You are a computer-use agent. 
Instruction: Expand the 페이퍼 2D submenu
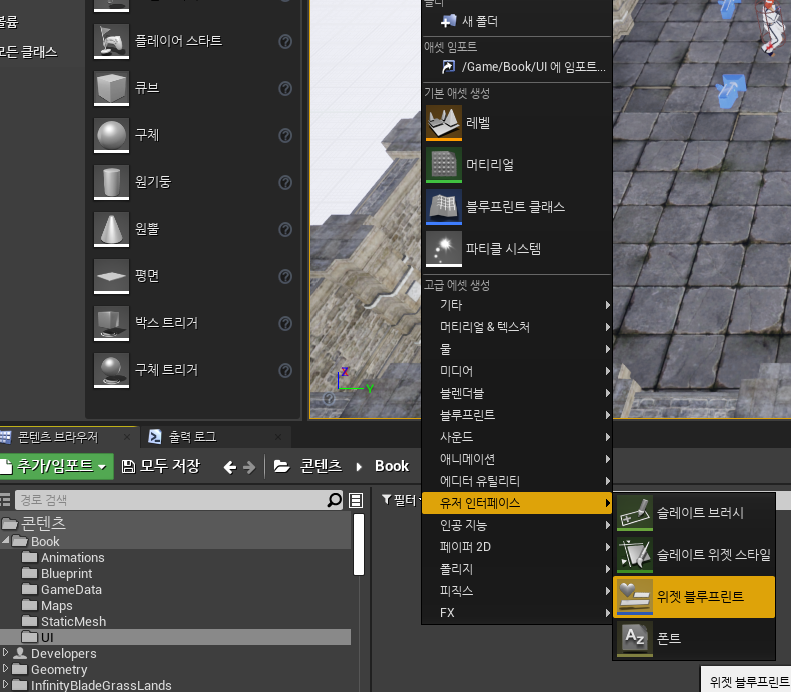(x=517, y=547)
